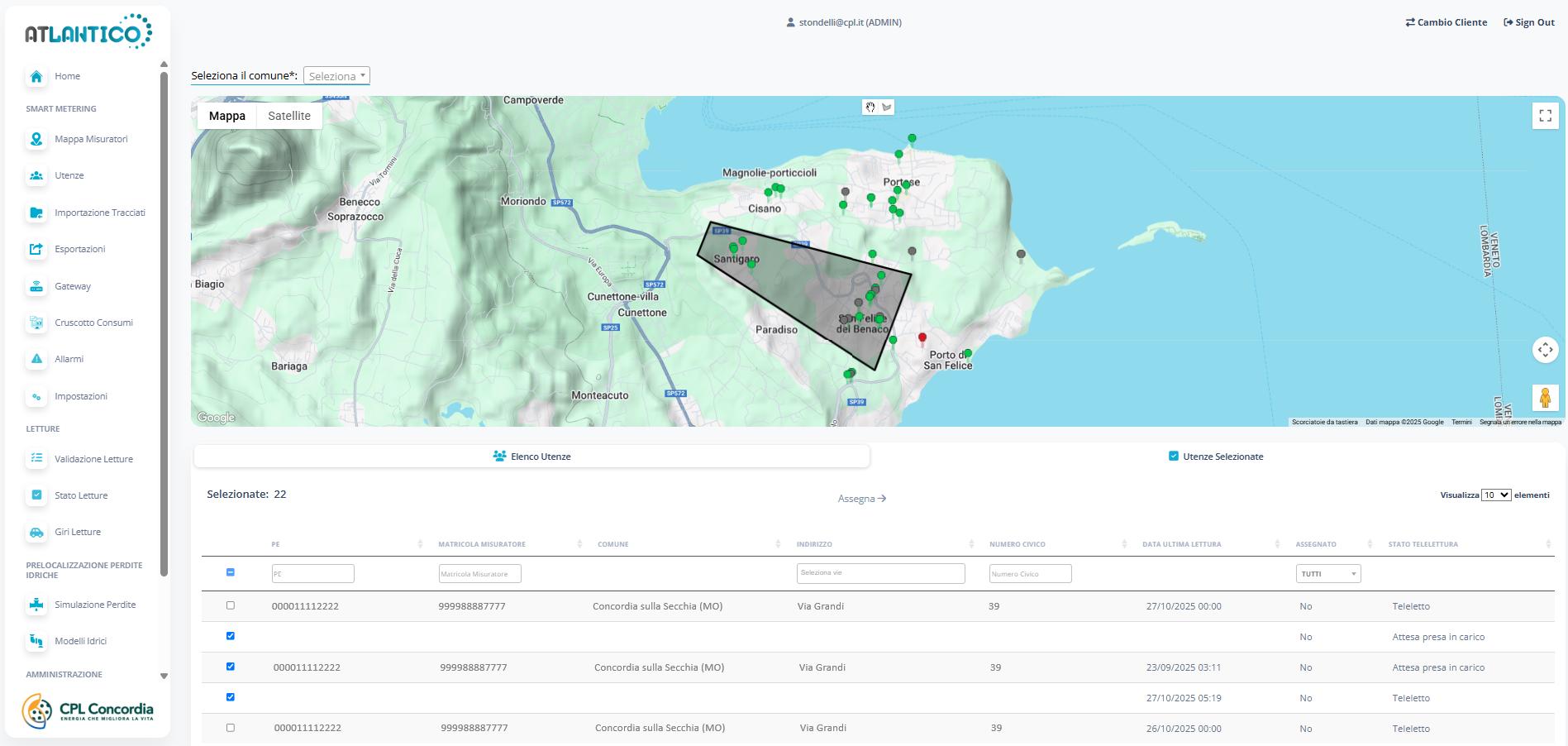Click the sidebar vertical scrollbar
Viewport: 1568px width, 746px height.
point(164,323)
